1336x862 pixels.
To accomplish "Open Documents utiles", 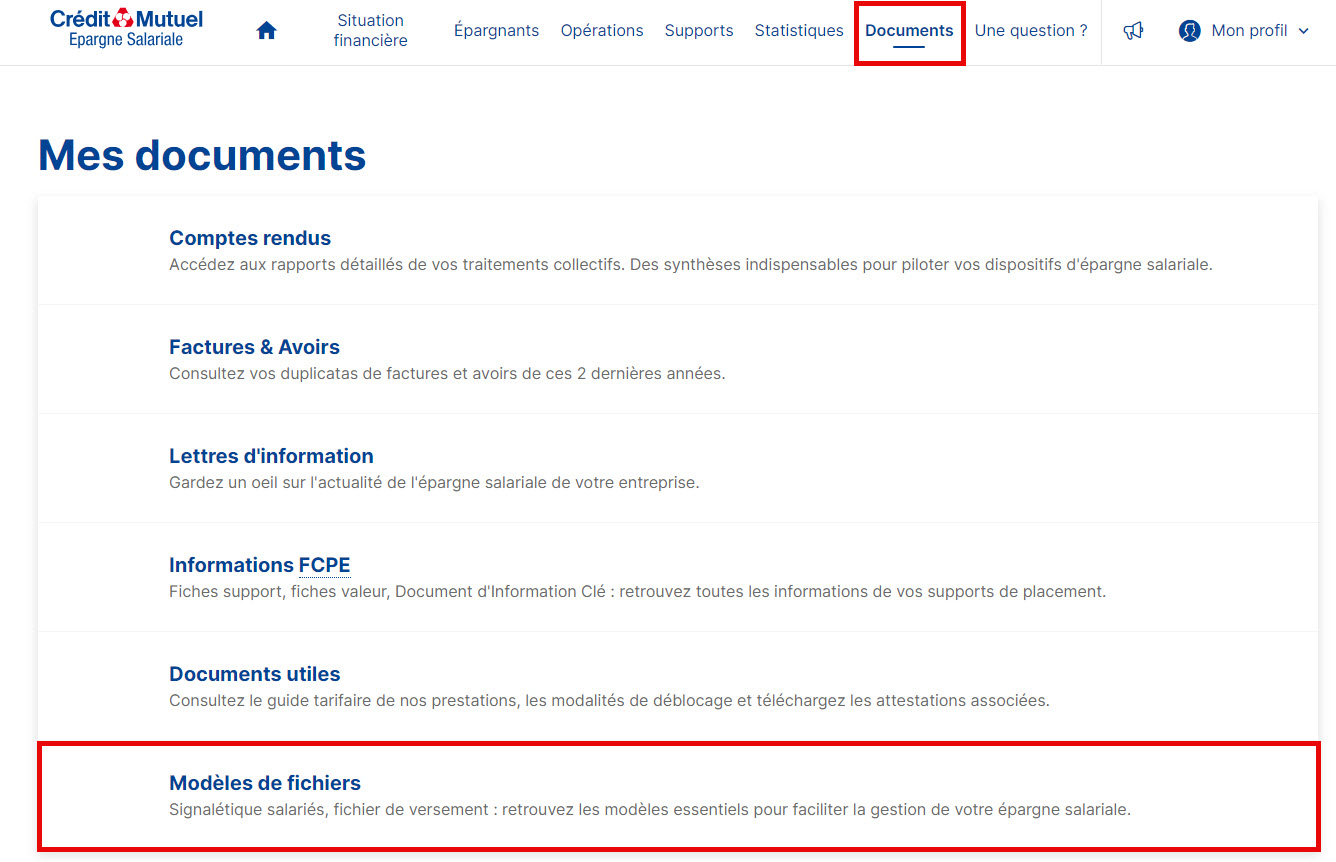I will tap(255, 674).
